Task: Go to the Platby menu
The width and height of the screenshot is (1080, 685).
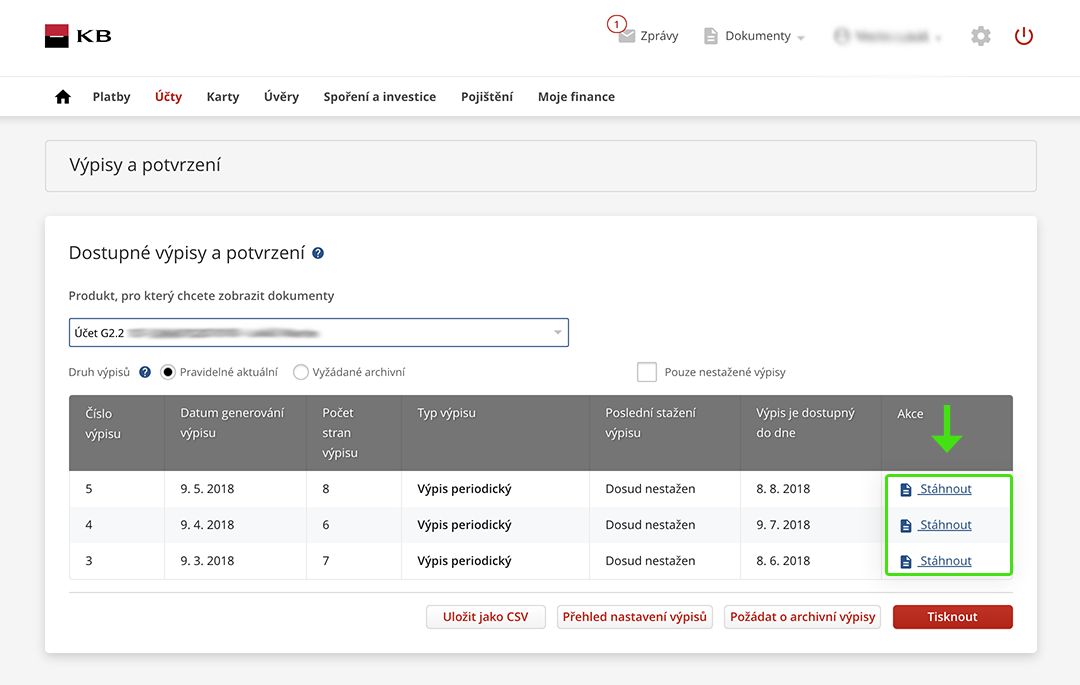Action: (111, 97)
